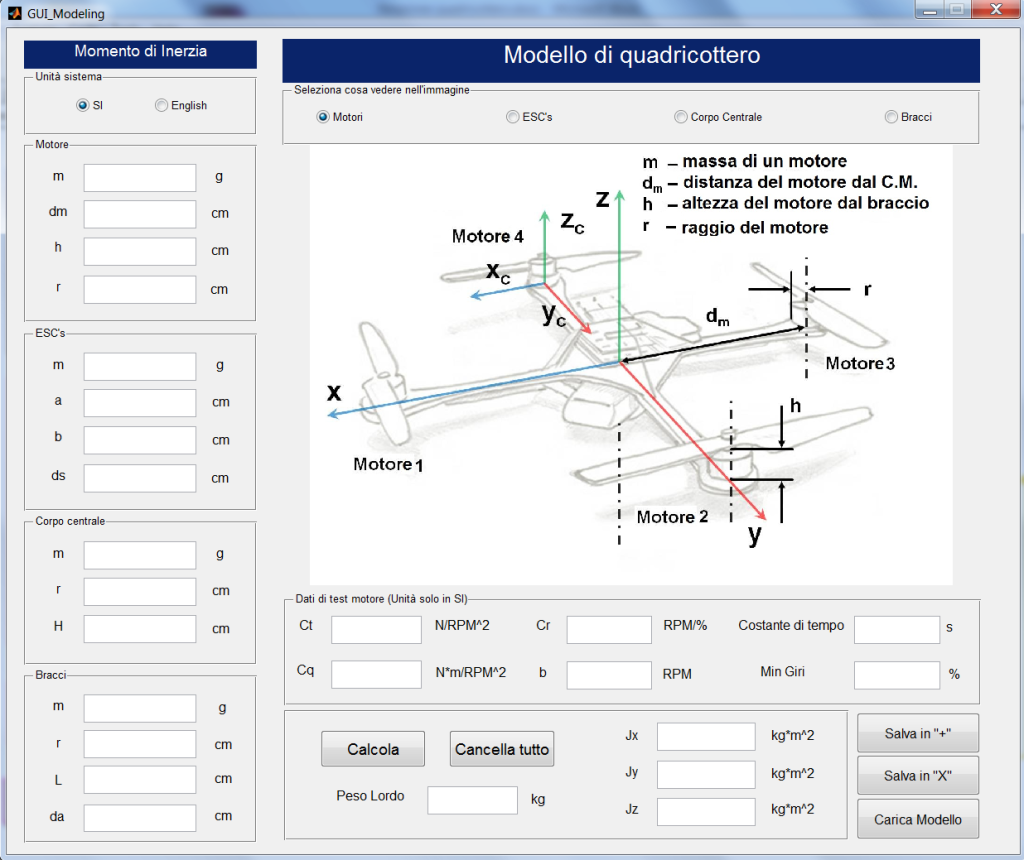
Task: Click the Salva in "X" button
Action: pos(917,775)
